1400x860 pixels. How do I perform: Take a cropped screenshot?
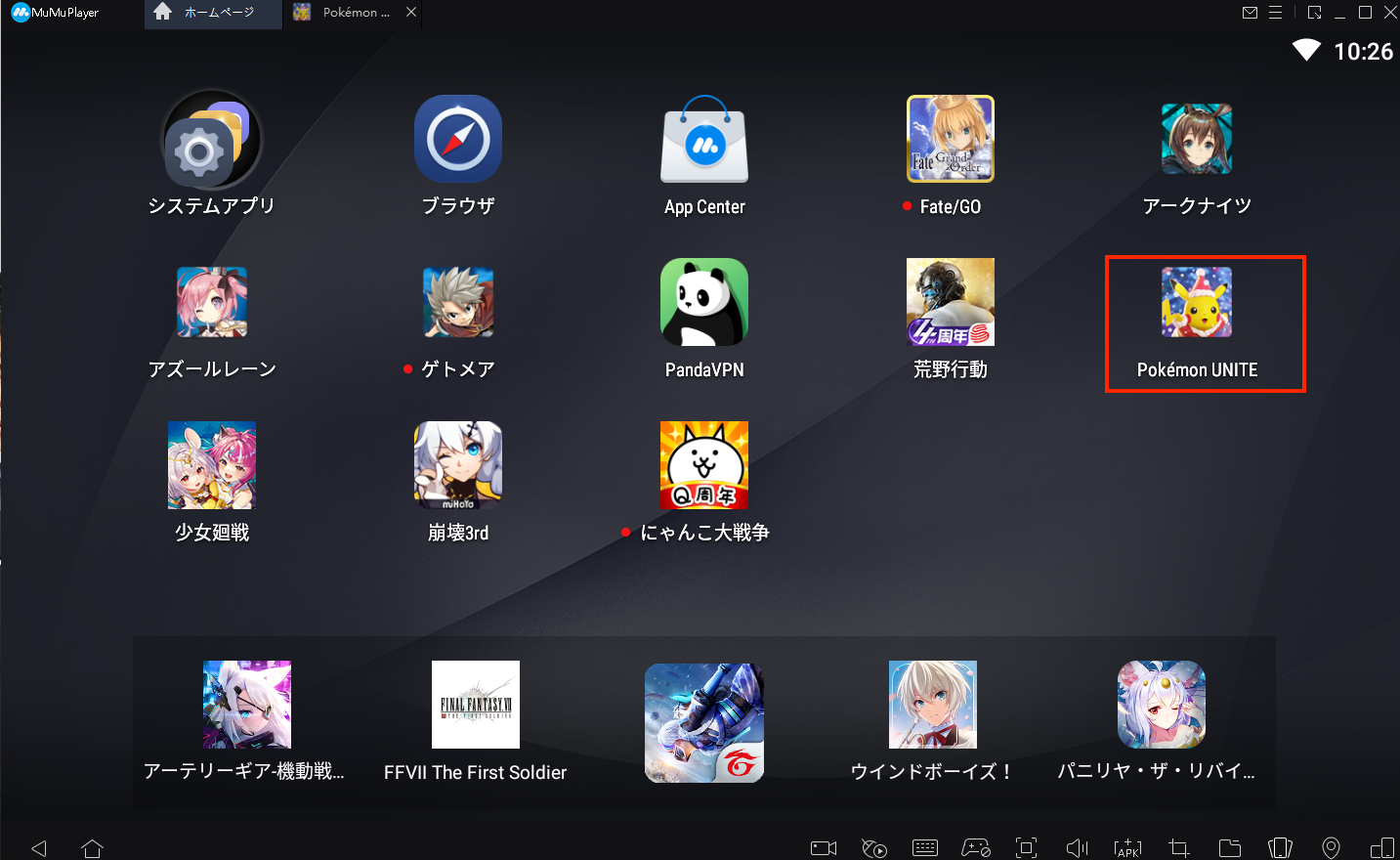(x=1179, y=848)
